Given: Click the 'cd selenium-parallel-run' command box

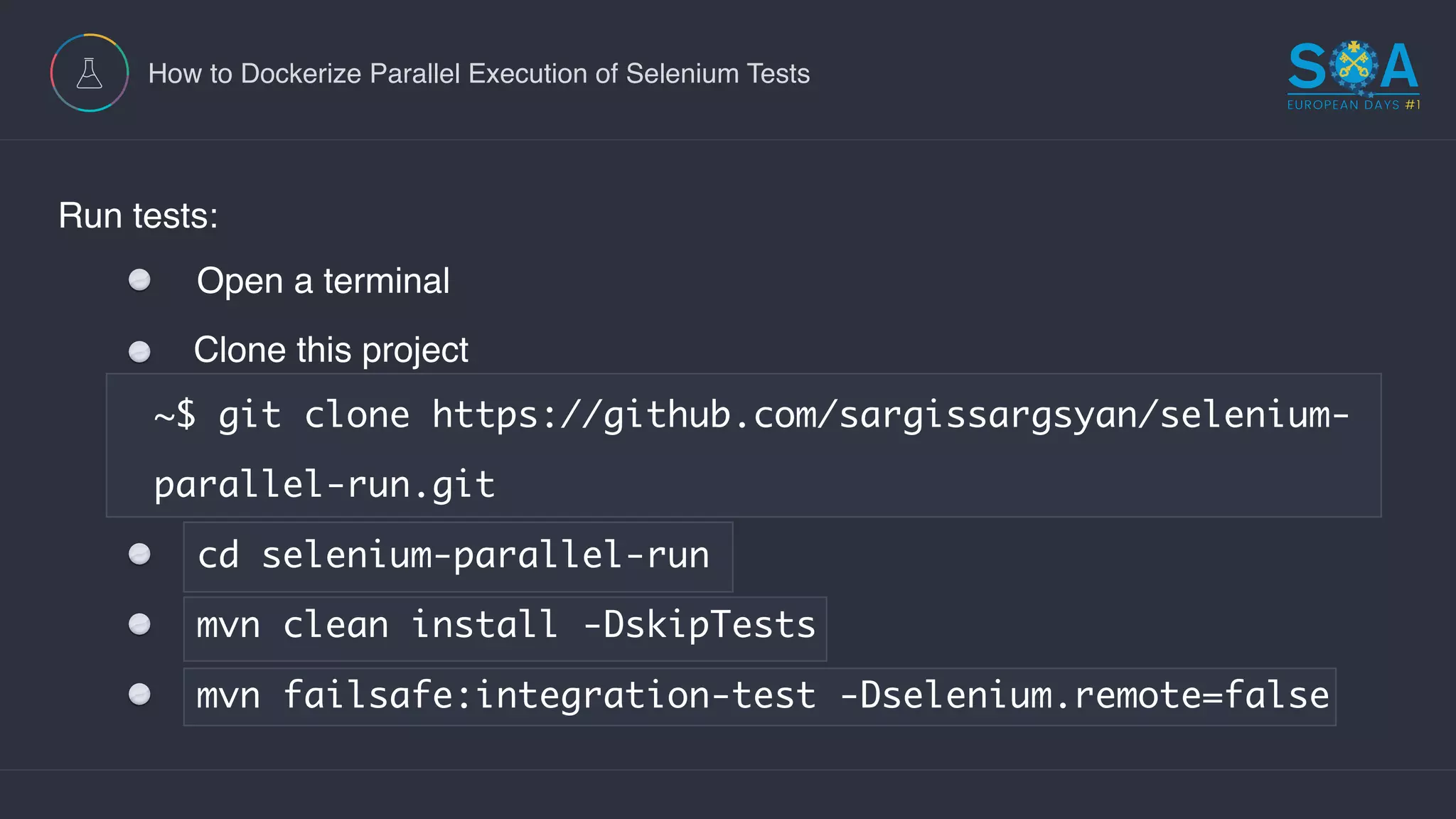Looking at the screenshot, I should pyautogui.click(x=458, y=557).
